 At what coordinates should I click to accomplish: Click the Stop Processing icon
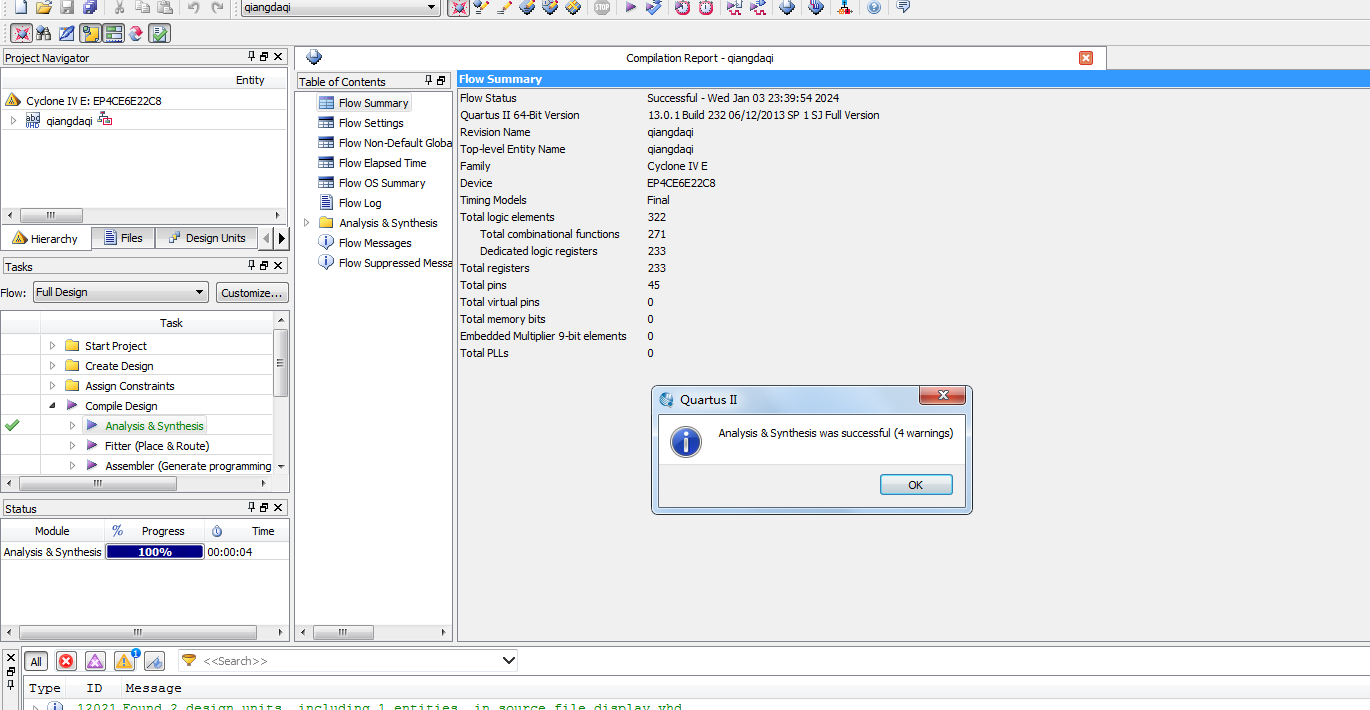pyautogui.click(x=601, y=7)
